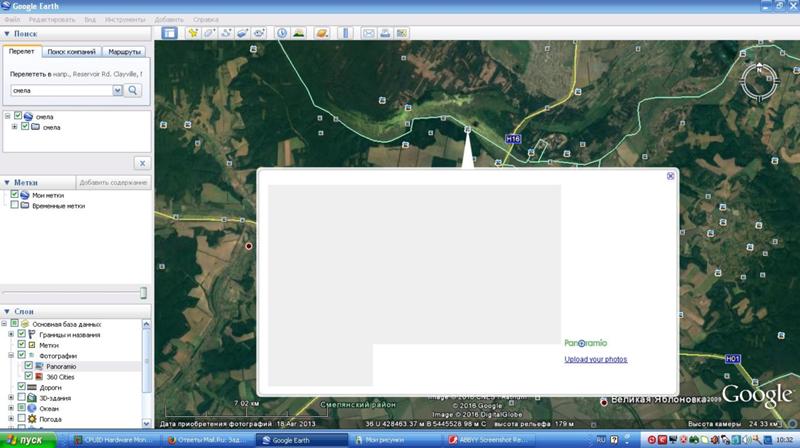Open the Добавить menu
The width and height of the screenshot is (800, 448).
[169, 19]
